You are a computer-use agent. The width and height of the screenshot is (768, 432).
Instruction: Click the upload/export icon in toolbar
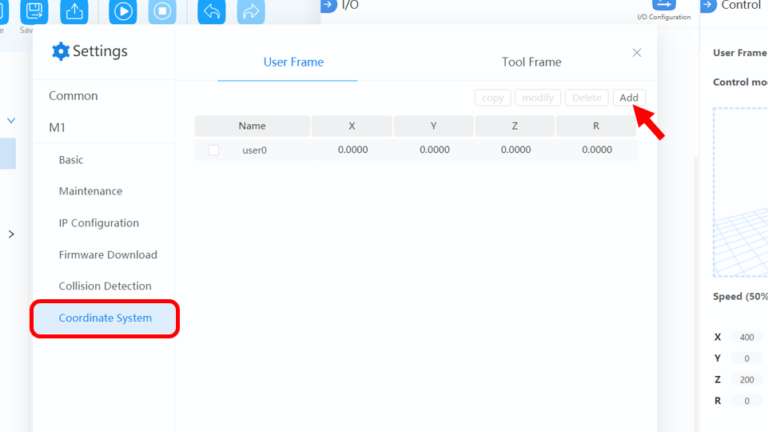[x=74, y=11]
